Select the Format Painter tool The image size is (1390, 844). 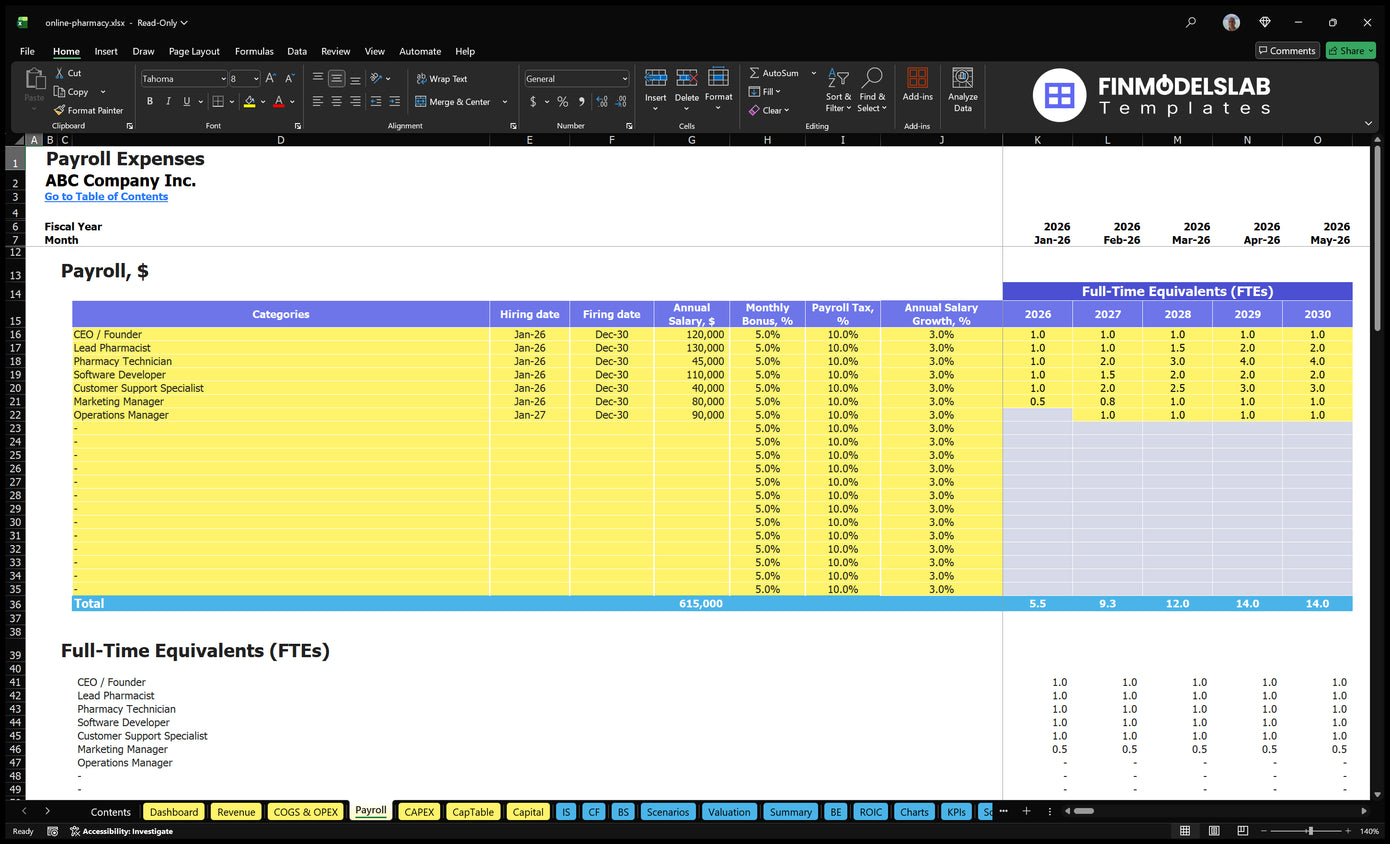[88, 110]
